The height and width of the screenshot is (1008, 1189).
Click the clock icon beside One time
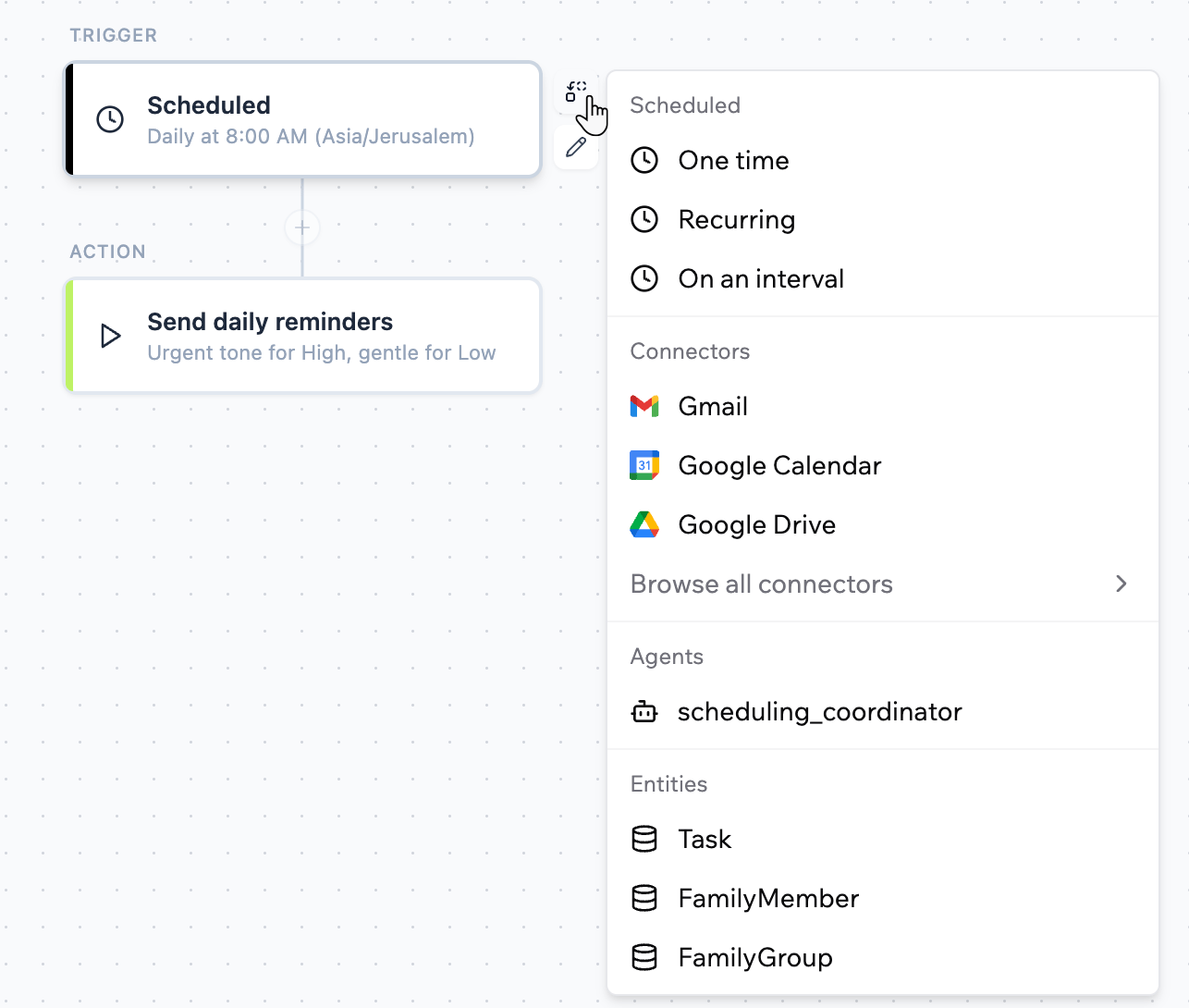pyautogui.click(x=644, y=160)
